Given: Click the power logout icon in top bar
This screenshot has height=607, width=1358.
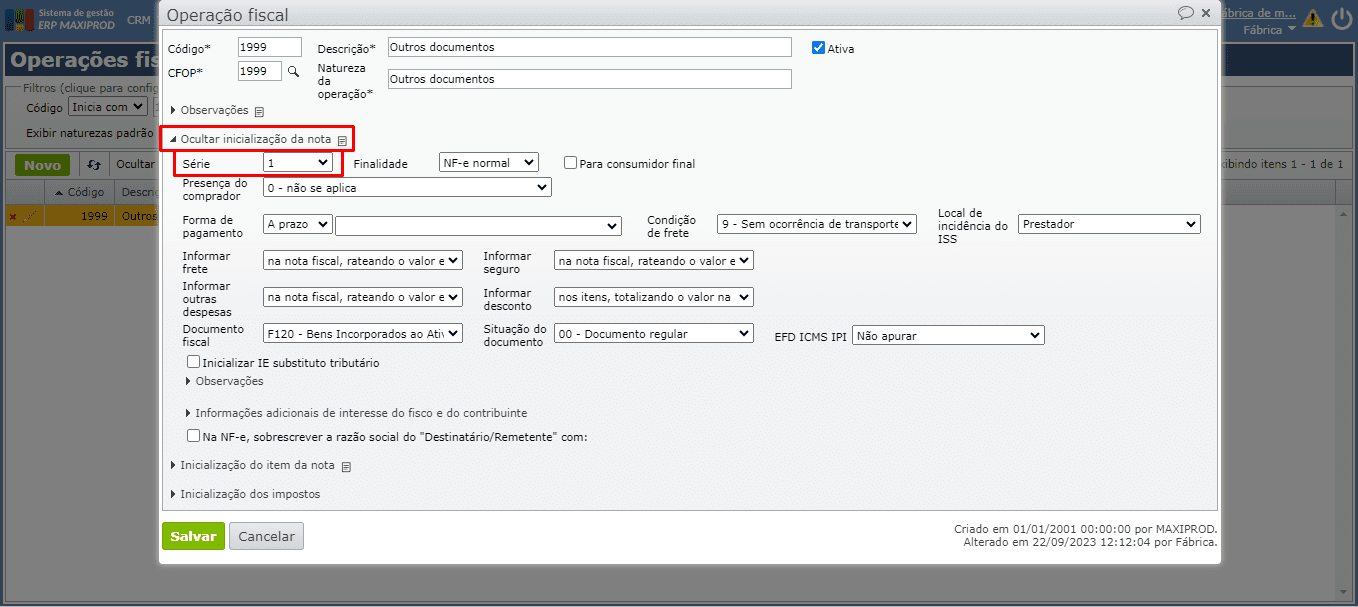Looking at the screenshot, I should click(x=1341, y=18).
